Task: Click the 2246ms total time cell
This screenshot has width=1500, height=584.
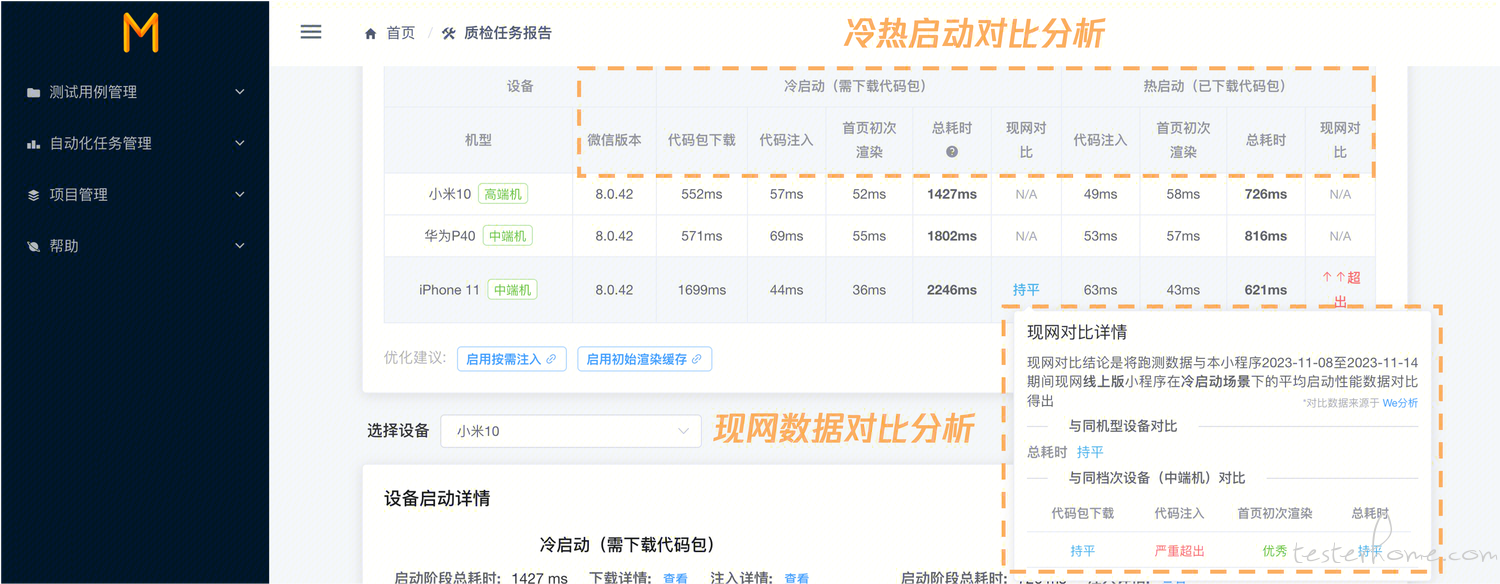Action: pyautogui.click(x=952, y=290)
